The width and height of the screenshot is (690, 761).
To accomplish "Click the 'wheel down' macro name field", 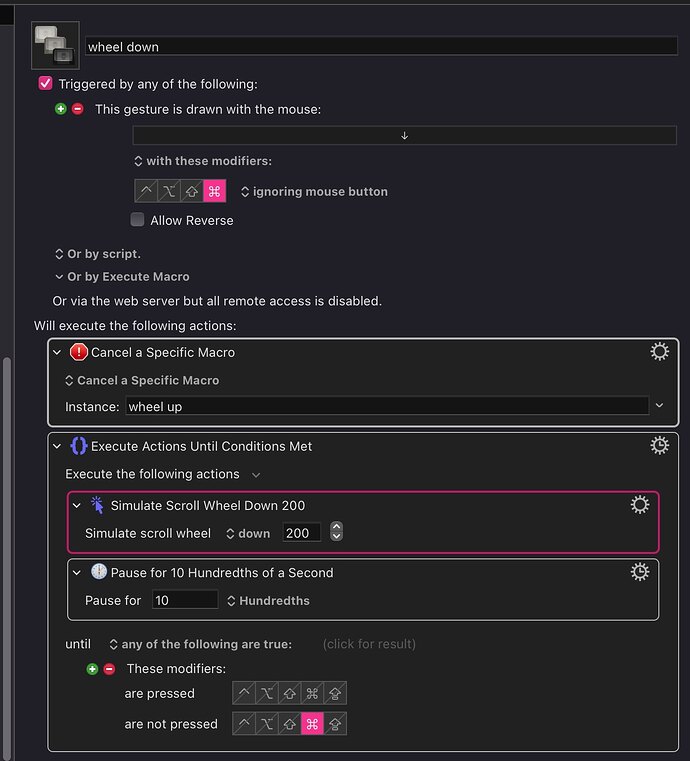I will click(x=380, y=46).
